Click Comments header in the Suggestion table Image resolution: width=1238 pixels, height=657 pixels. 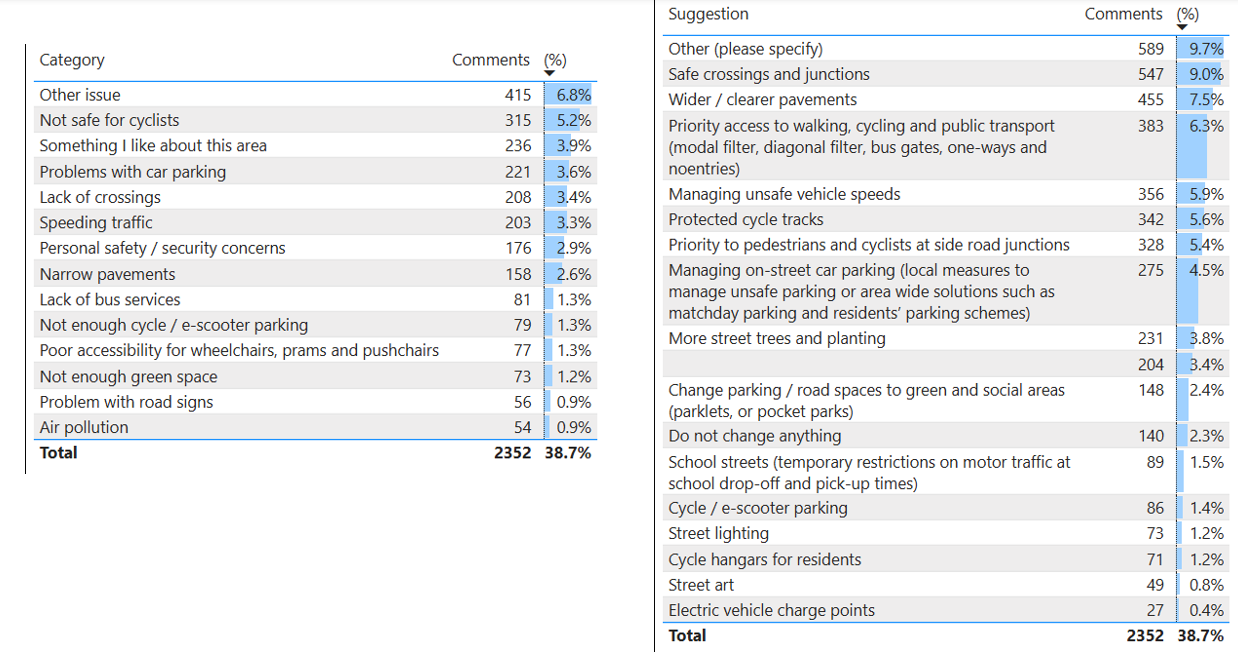point(1123,14)
